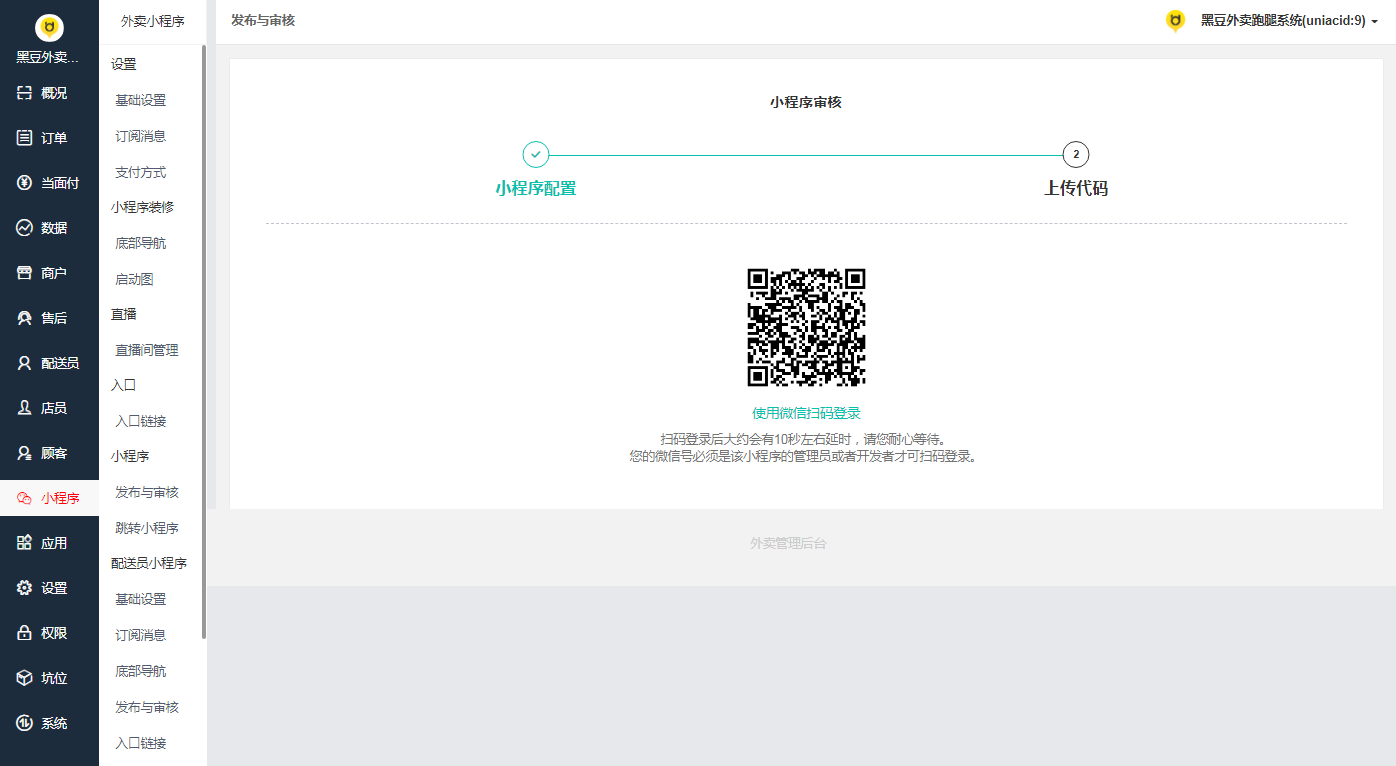Click the 外卖管理后台 footer text

pyautogui.click(x=788, y=543)
